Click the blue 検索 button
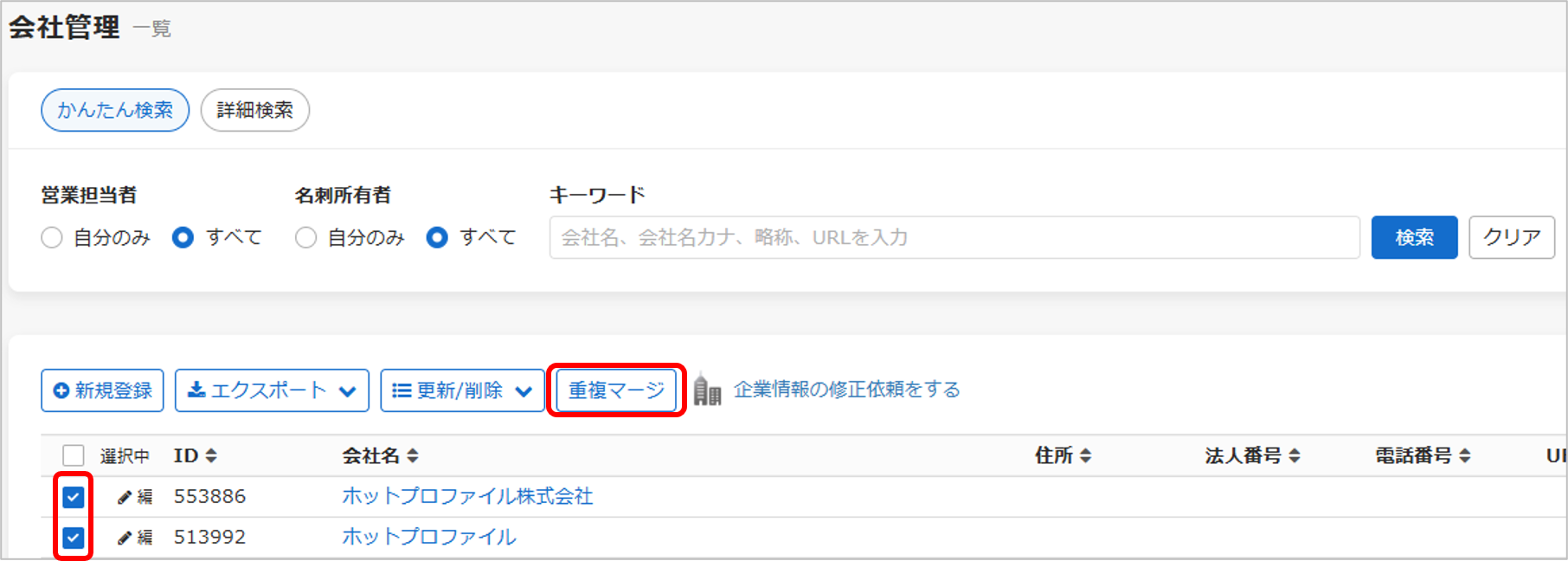 tap(1414, 237)
